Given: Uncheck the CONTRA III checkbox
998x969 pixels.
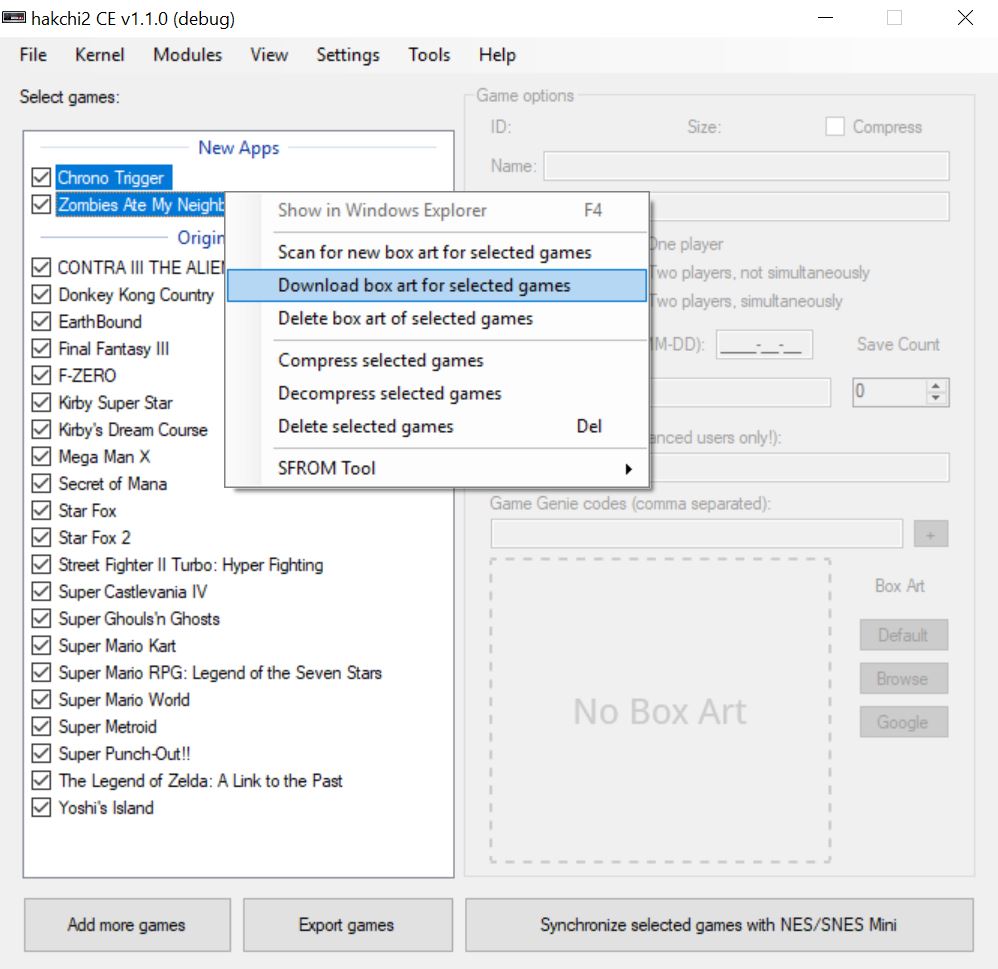Looking at the screenshot, I should pyautogui.click(x=41, y=267).
